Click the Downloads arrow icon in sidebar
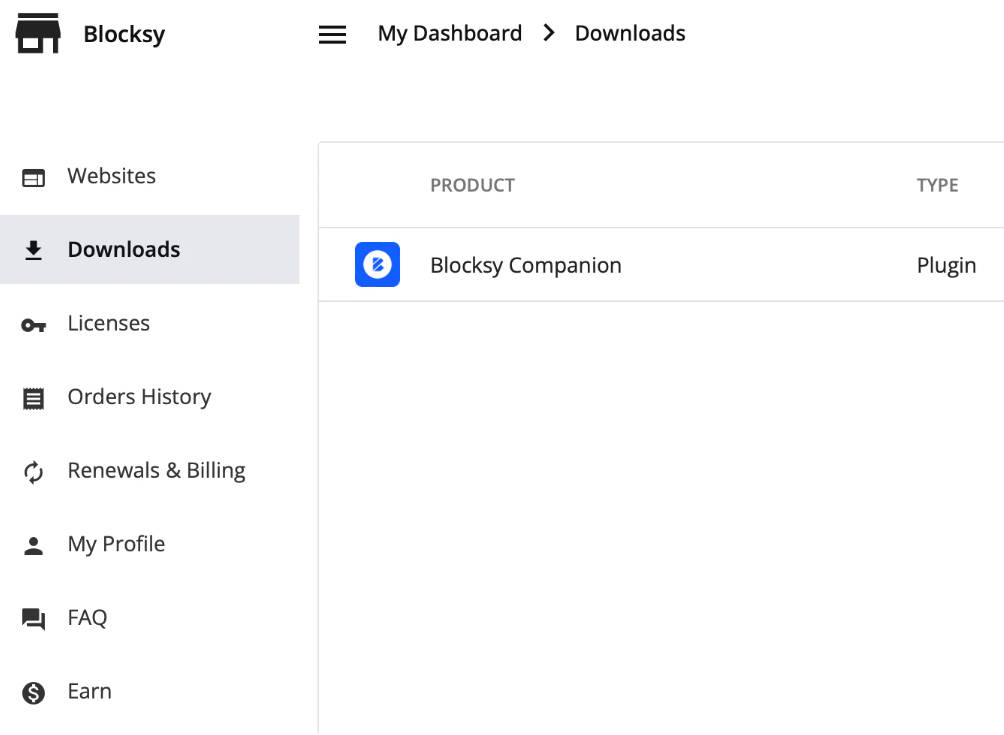 pos(33,250)
